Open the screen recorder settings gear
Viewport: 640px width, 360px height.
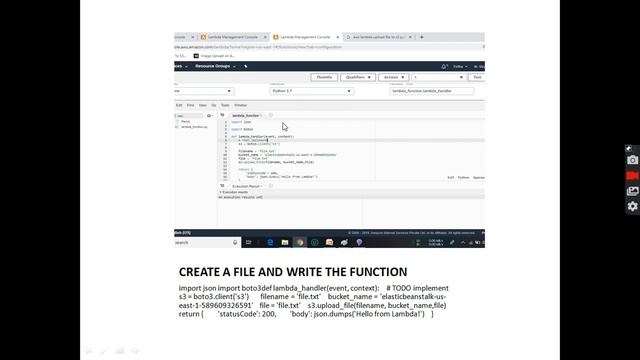[x=632, y=206]
